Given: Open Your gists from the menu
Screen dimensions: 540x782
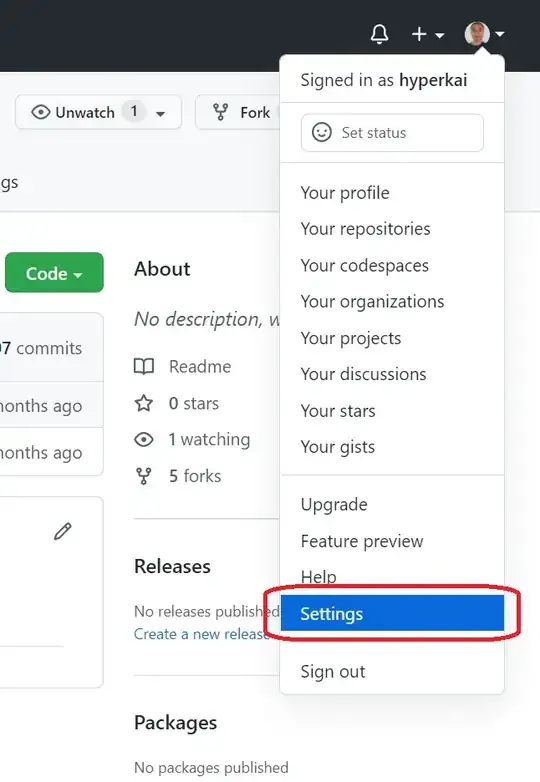Looking at the screenshot, I should coord(338,447).
